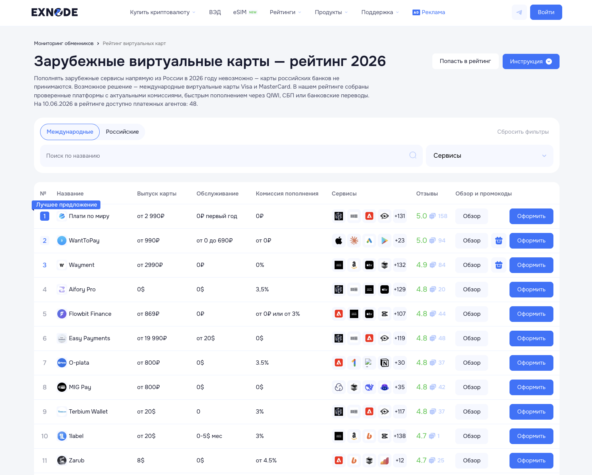
Task: Click the Комиссия пополнения column header
Action: point(287,193)
